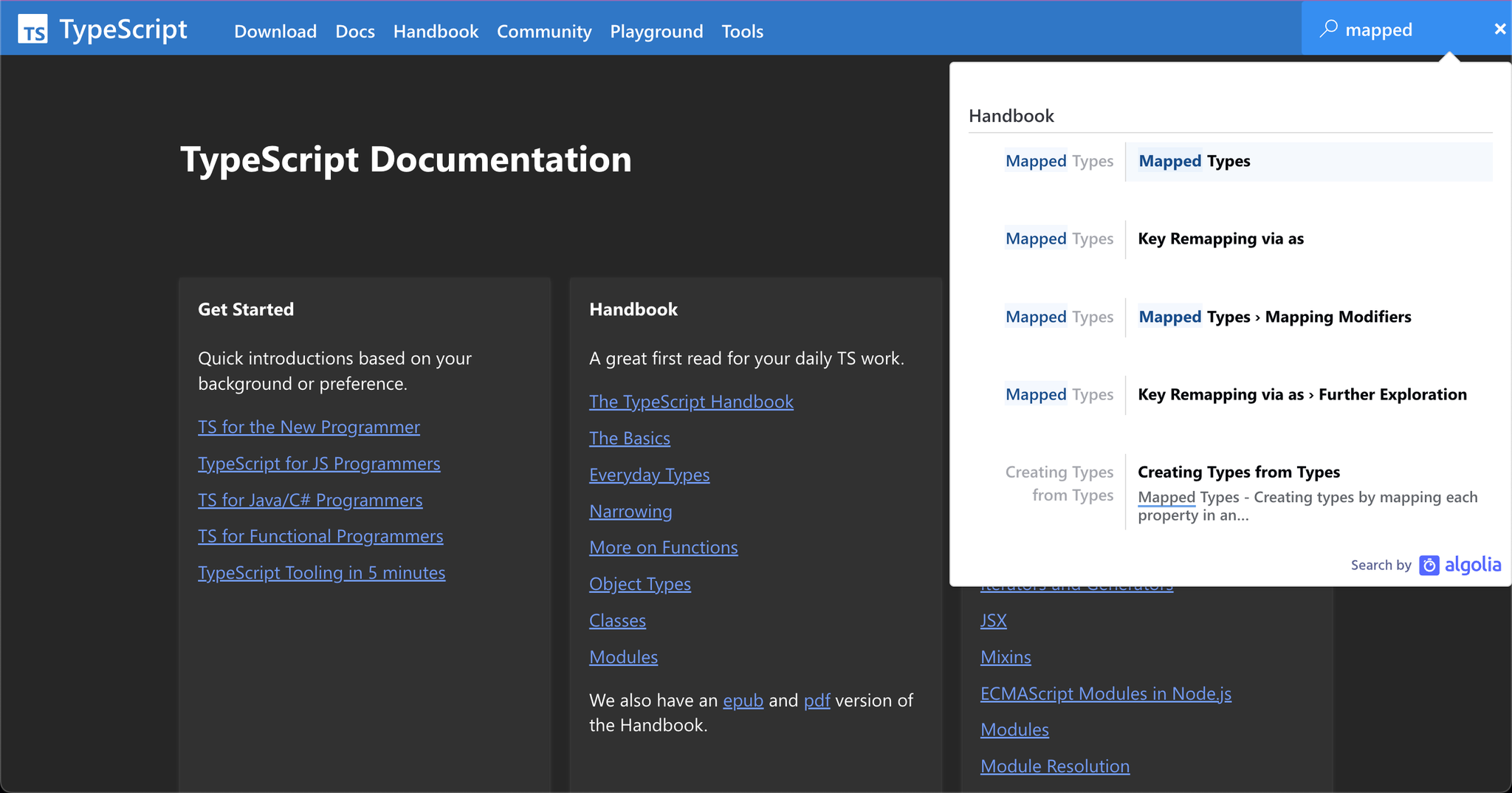The image size is (1512, 793).
Task: Open the Tools menu item
Action: point(742,31)
